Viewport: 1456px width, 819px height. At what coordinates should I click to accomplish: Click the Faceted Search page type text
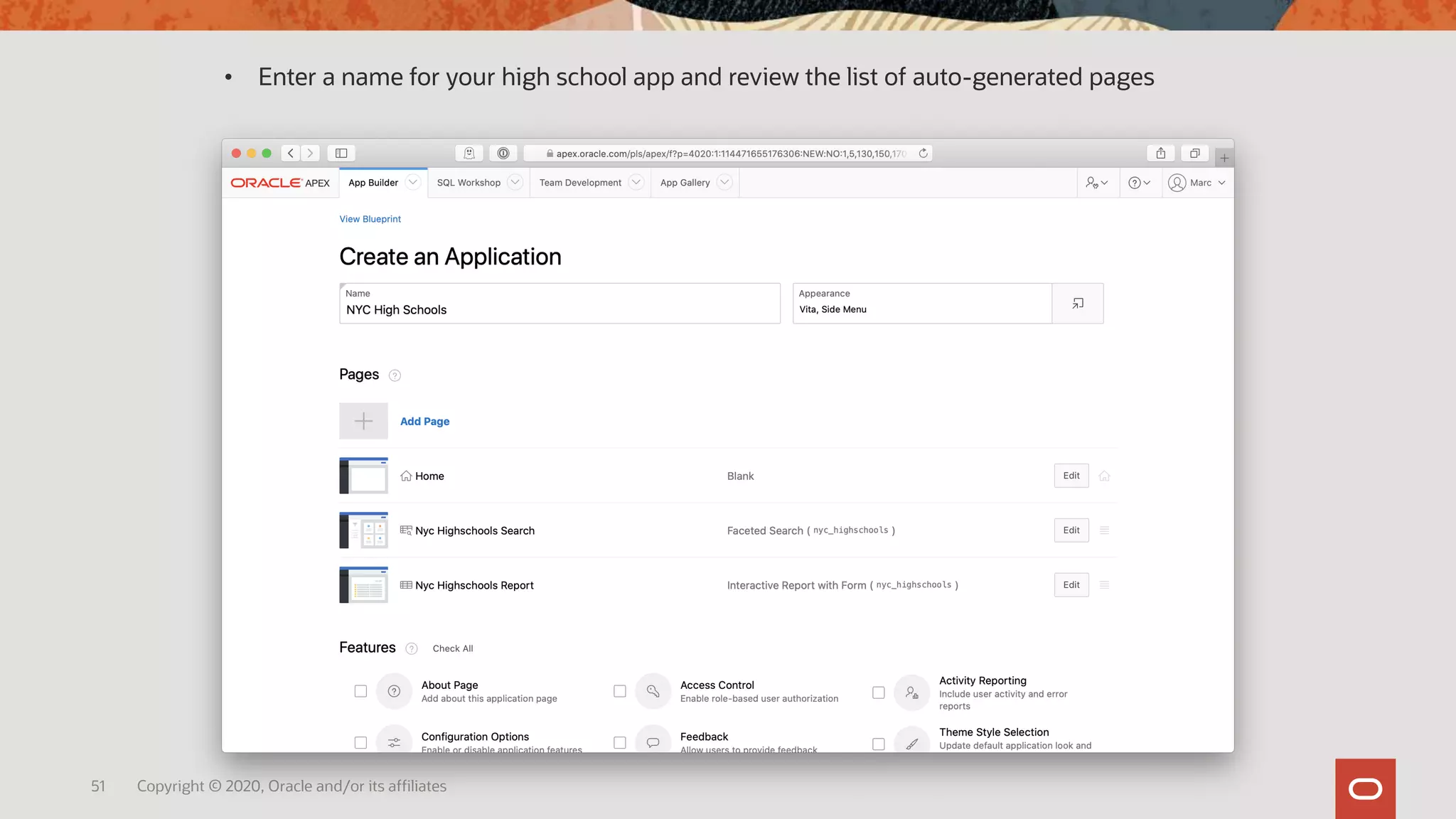[x=810, y=531]
